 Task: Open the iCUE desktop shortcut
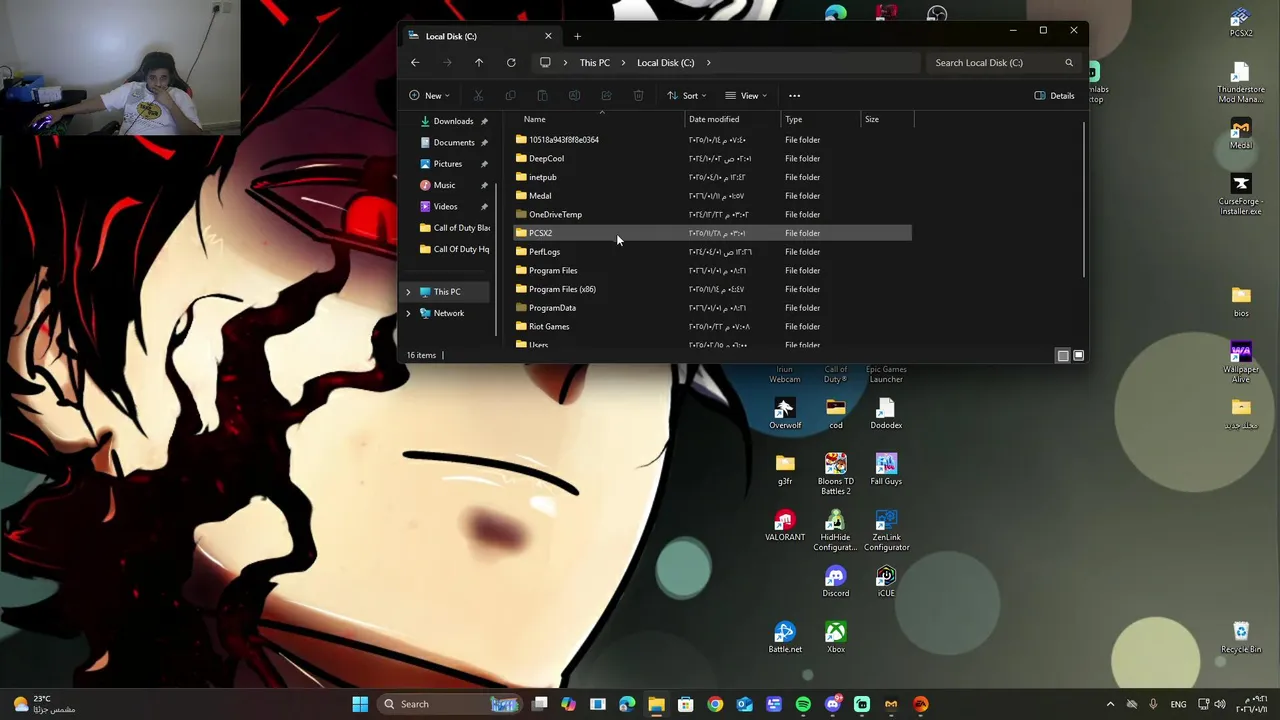pos(886,582)
